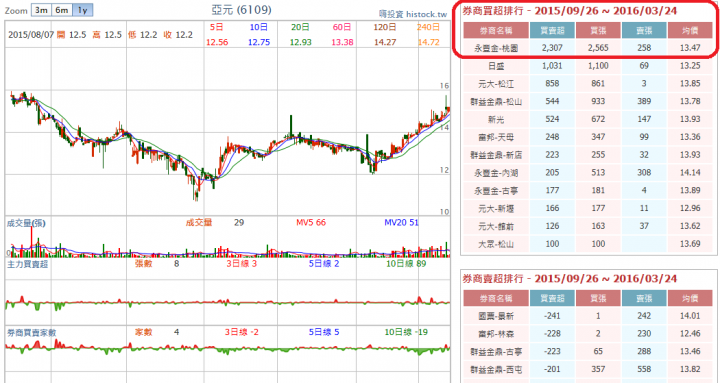Open broker 群益金鼎-西屯 in sell ranking
720x383 pixels.
(495, 370)
